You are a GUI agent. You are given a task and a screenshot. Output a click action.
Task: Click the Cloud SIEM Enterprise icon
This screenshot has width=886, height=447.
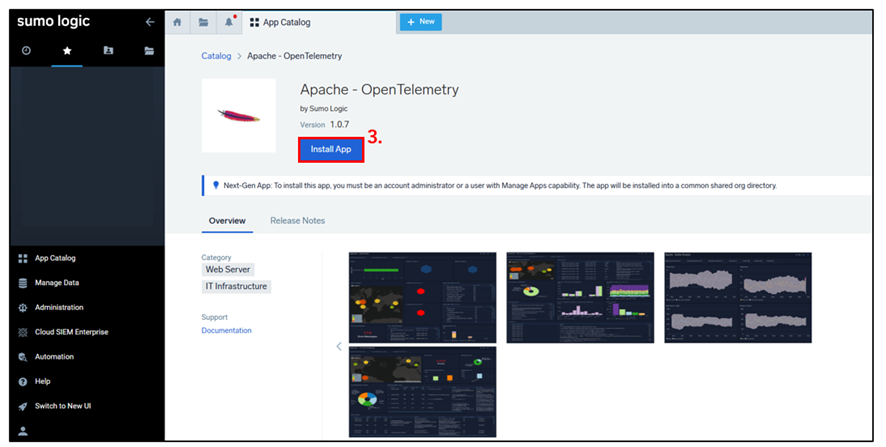coord(23,332)
